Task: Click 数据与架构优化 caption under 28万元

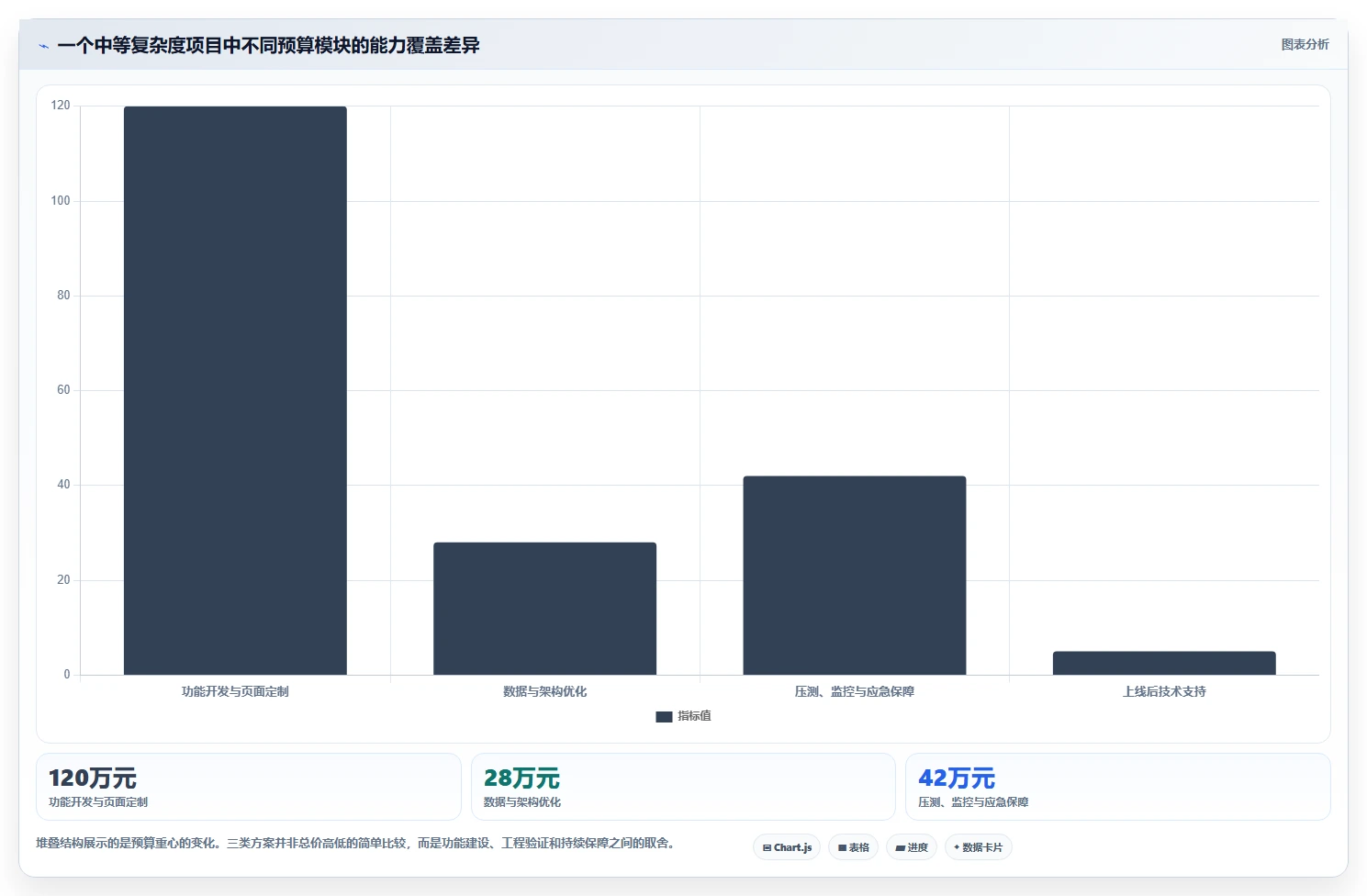Action: (x=522, y=801)
